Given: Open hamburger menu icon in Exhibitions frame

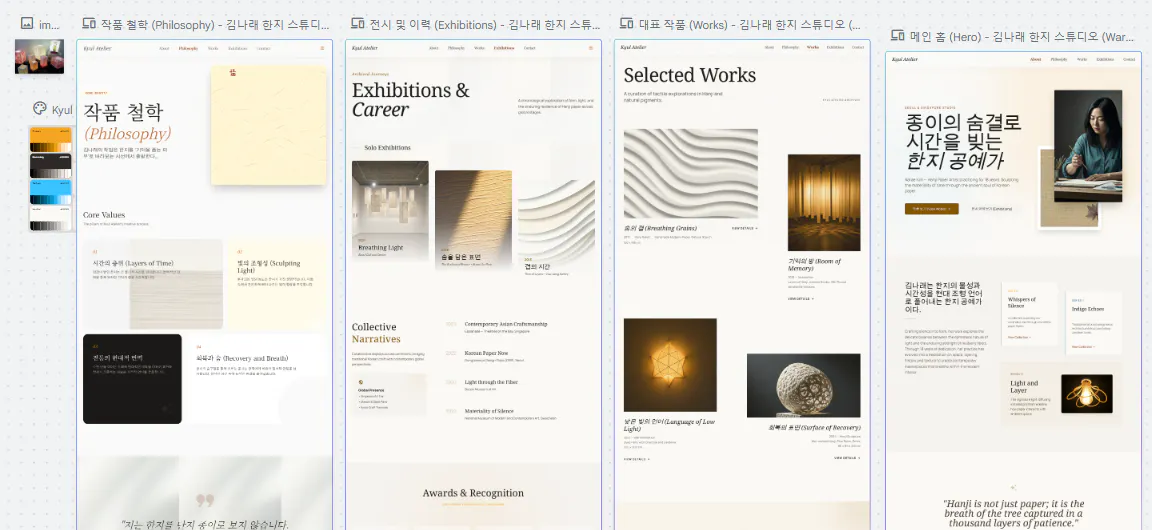Looking at the screenshot, I should [591, 49].
